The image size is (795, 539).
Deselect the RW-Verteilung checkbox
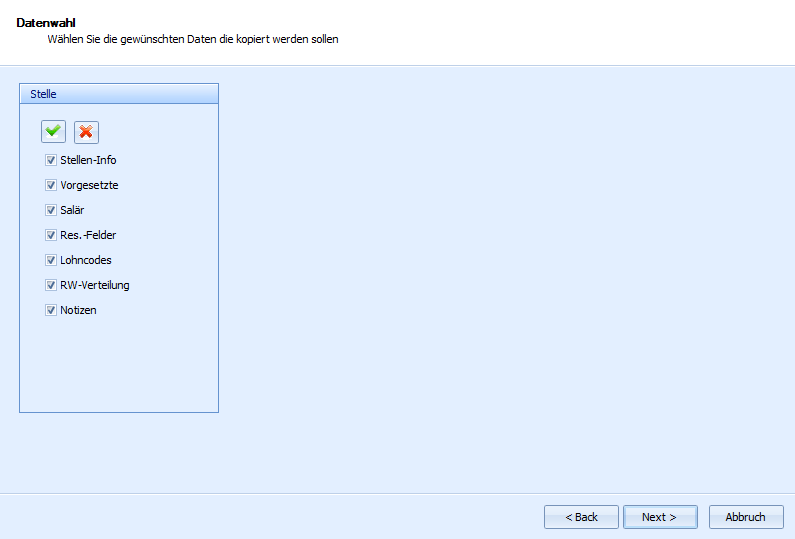point(50,285)
